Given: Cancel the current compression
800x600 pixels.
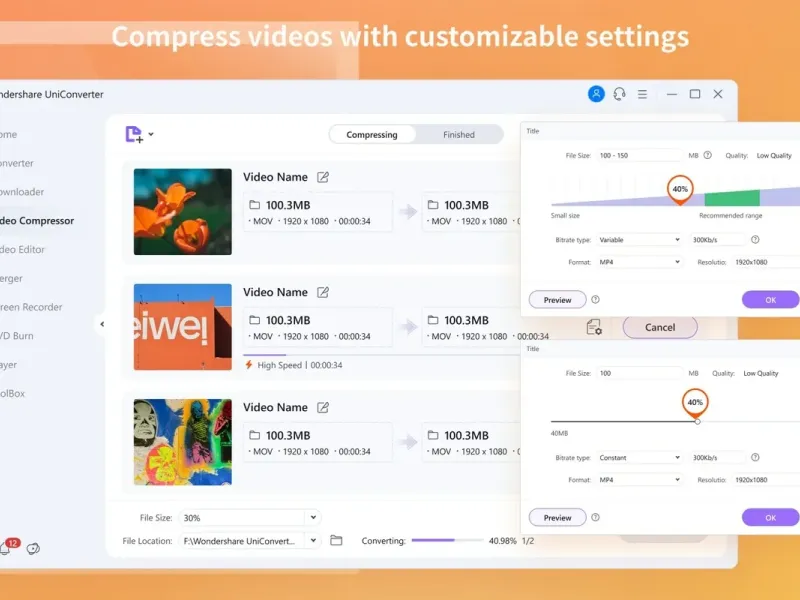Looking at the screenshot, I should pyautogui.click(x=660, y=327).
